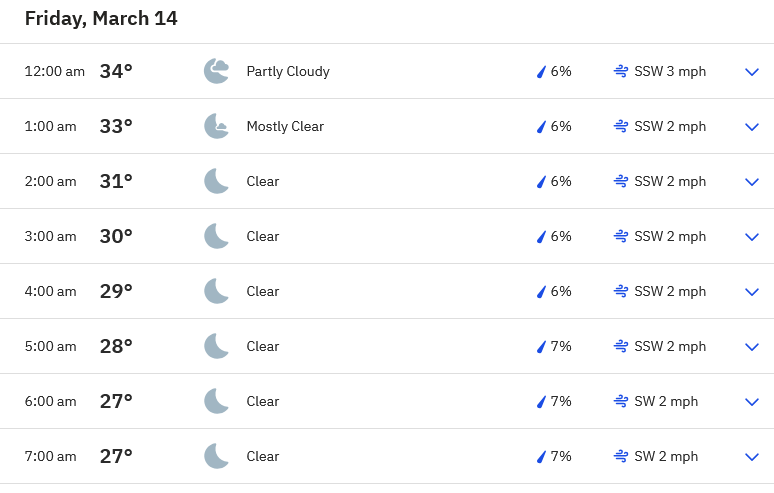Expand the 12:00 am forecast details

tap(752, 71)
